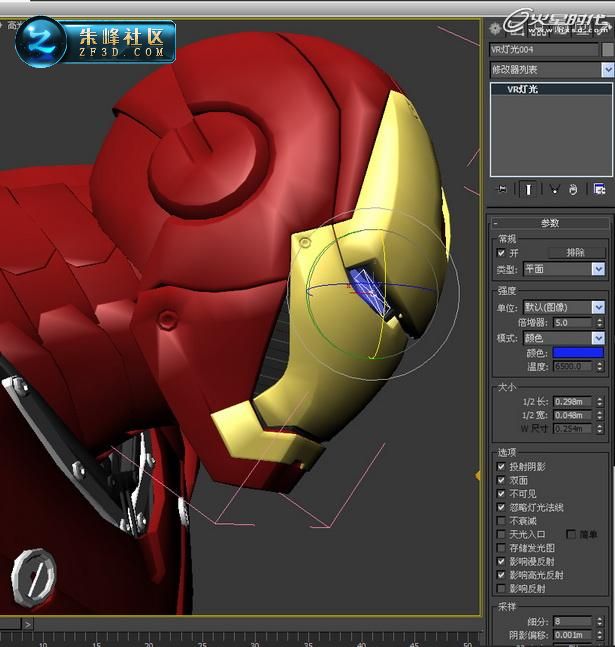Image resolution: width=615 pixels, height=647 pixels.
Task: Open the 类型 dropdown showing 平面
Action: click(564, 269)
